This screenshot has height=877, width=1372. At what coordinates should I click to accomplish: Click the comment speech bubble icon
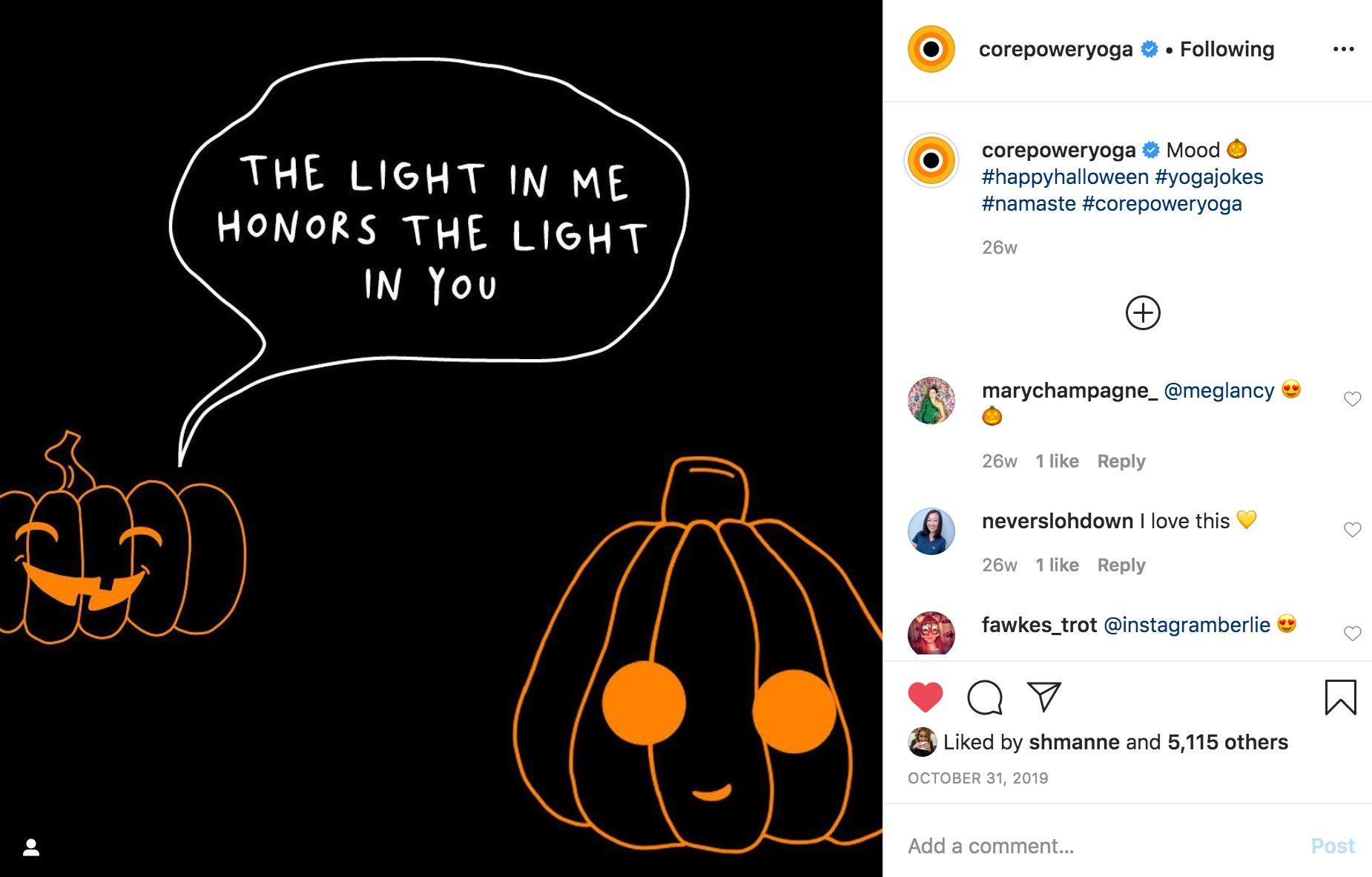point(985,697)
